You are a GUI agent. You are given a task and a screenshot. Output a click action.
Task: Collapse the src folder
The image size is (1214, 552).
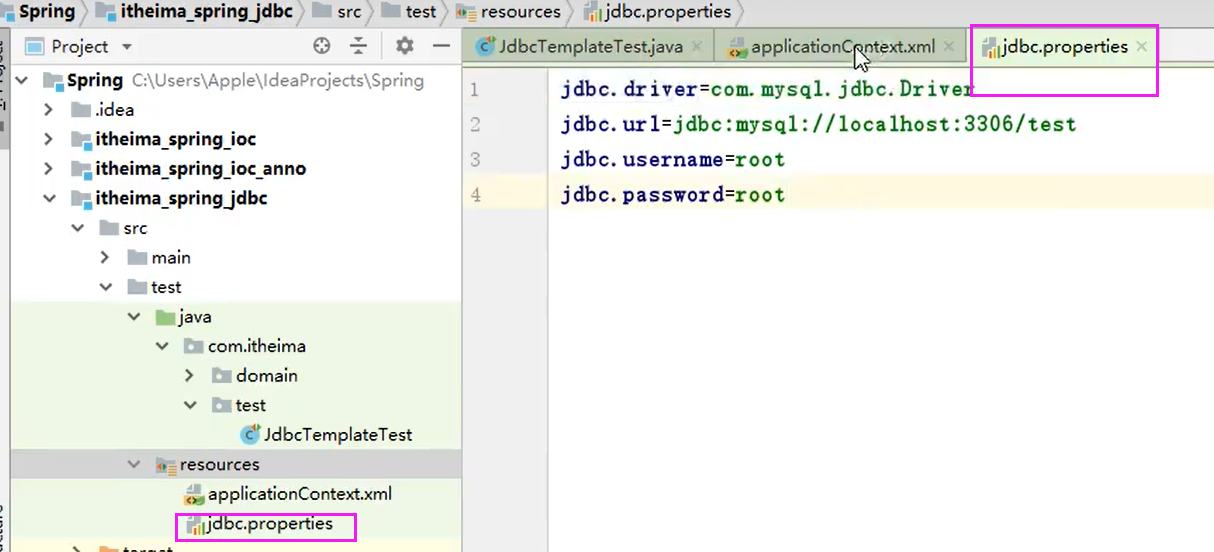77,228
